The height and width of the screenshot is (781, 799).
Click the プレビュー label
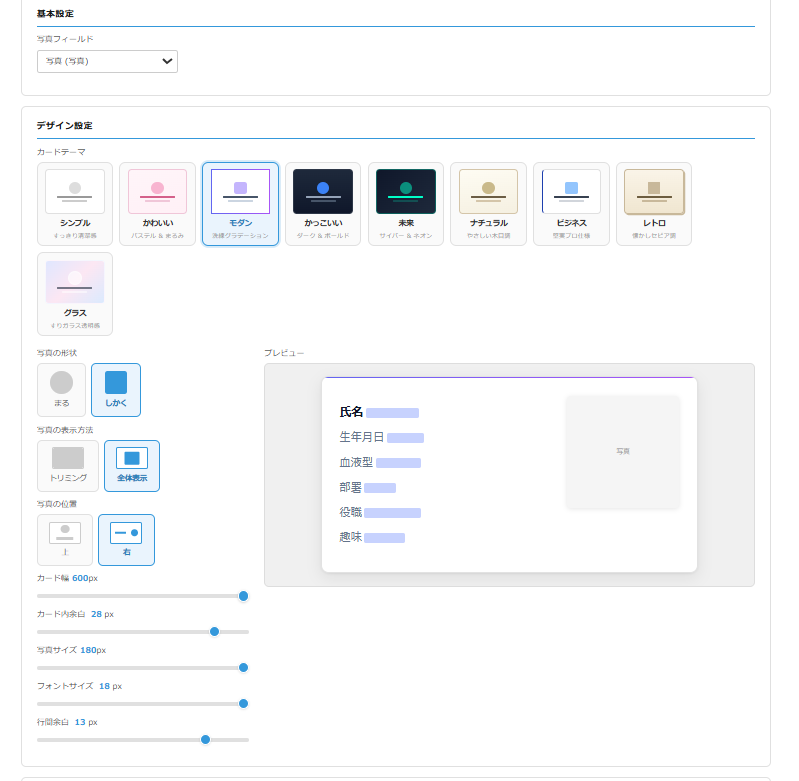pos(284,353)
